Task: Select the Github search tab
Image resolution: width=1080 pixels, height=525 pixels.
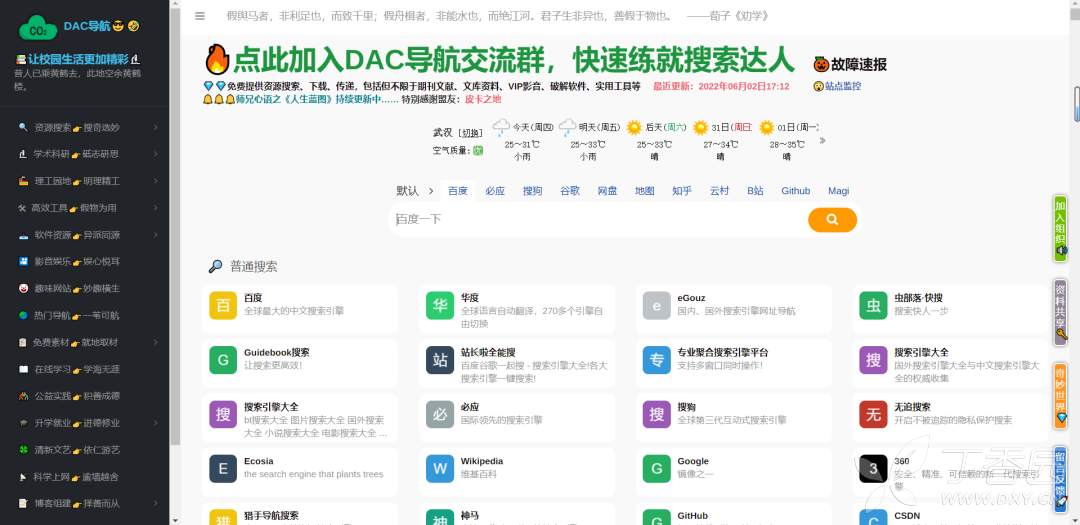Action: coord(796,191)
